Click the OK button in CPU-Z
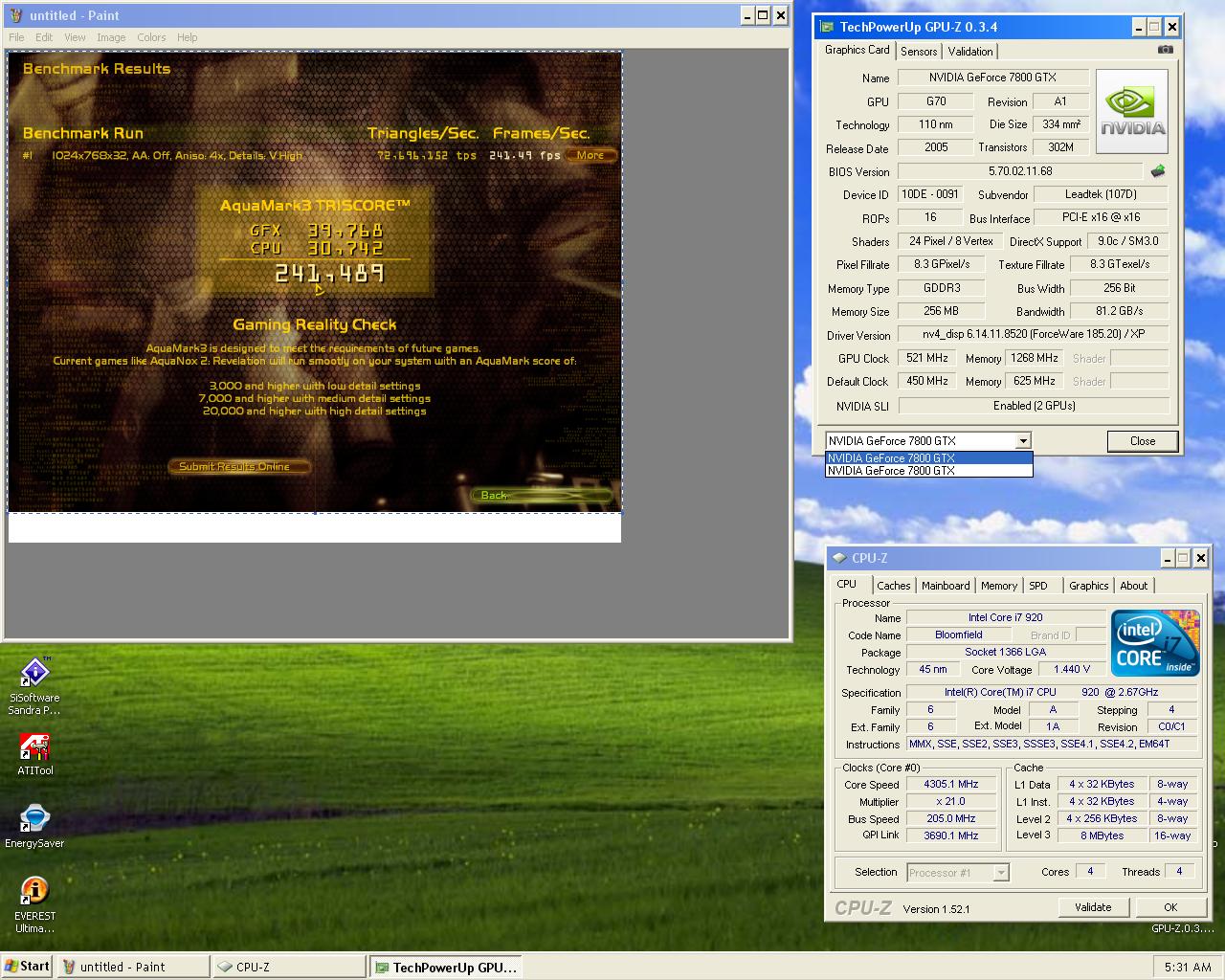 point(1170,907)
